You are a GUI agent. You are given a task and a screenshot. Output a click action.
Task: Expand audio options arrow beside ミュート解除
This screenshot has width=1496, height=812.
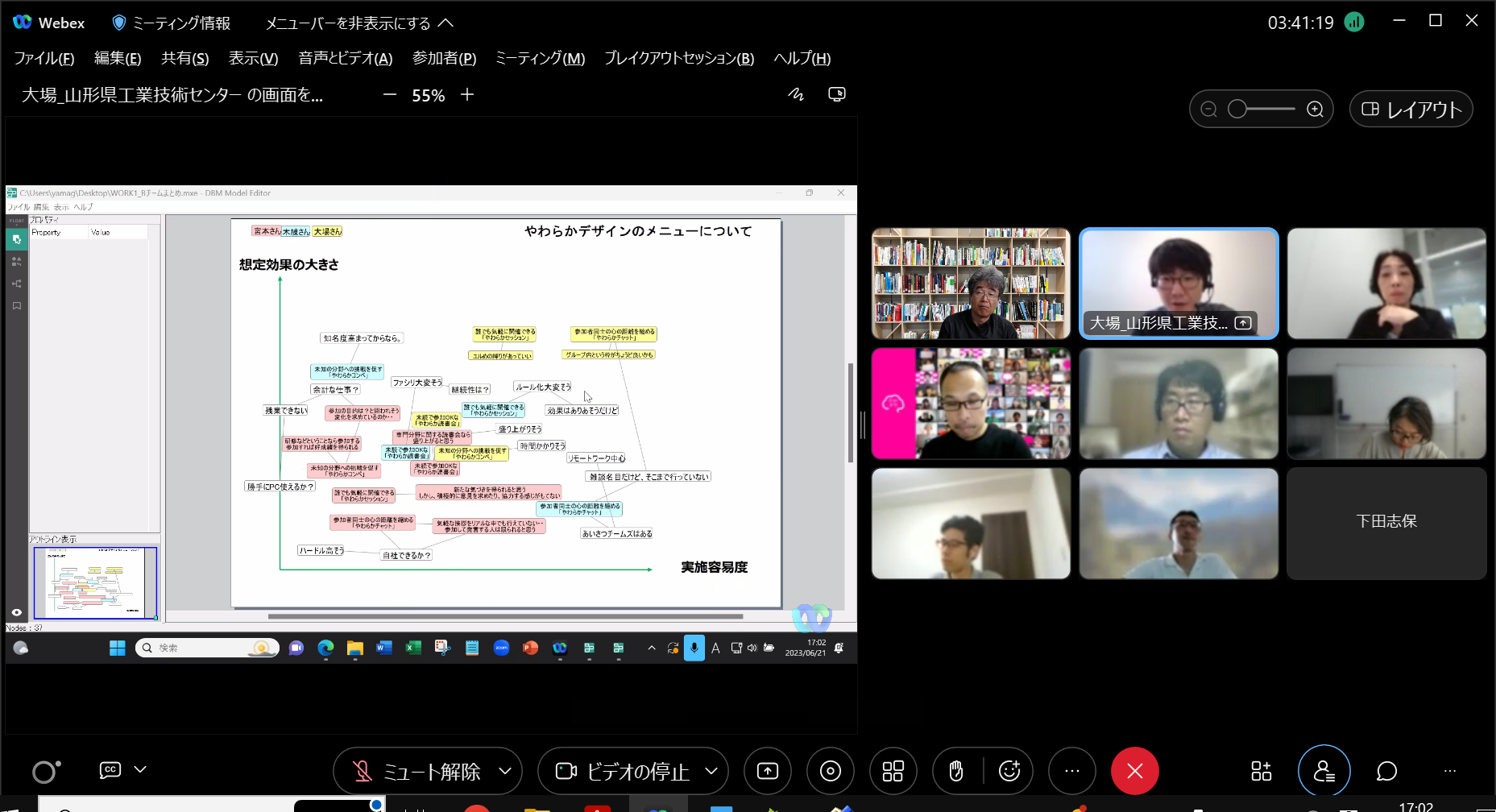505,771
